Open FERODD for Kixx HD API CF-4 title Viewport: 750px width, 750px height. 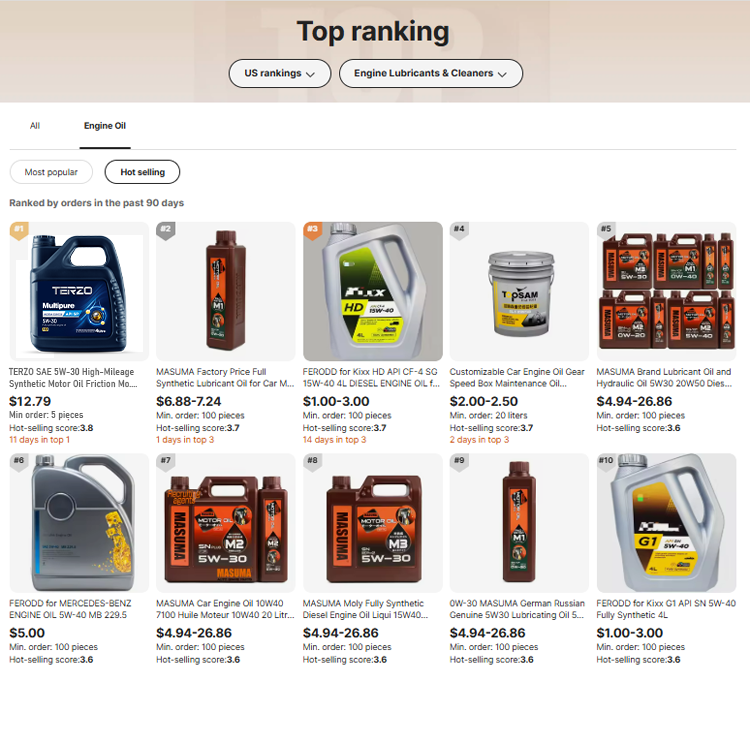(371, 377)
